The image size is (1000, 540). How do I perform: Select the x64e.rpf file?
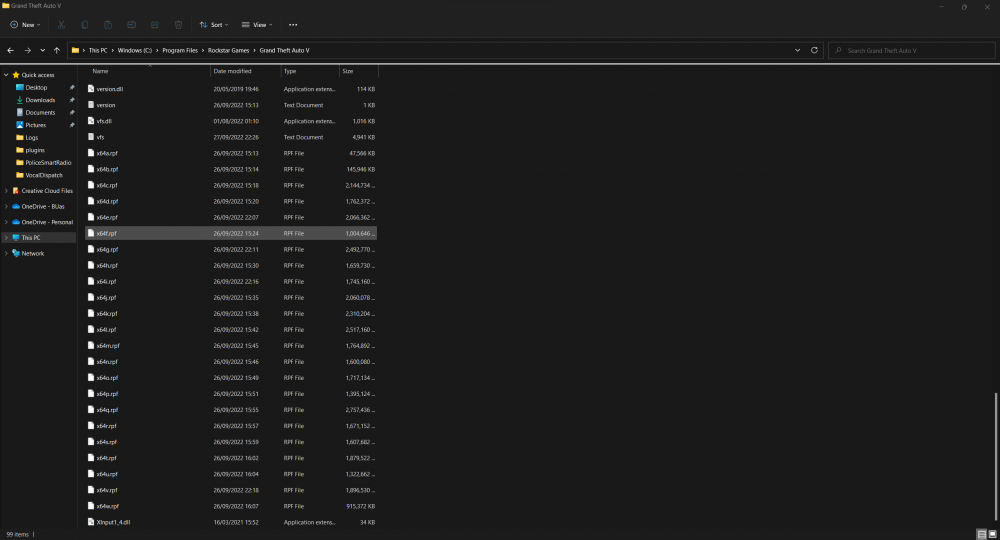(x=231, y=217)
